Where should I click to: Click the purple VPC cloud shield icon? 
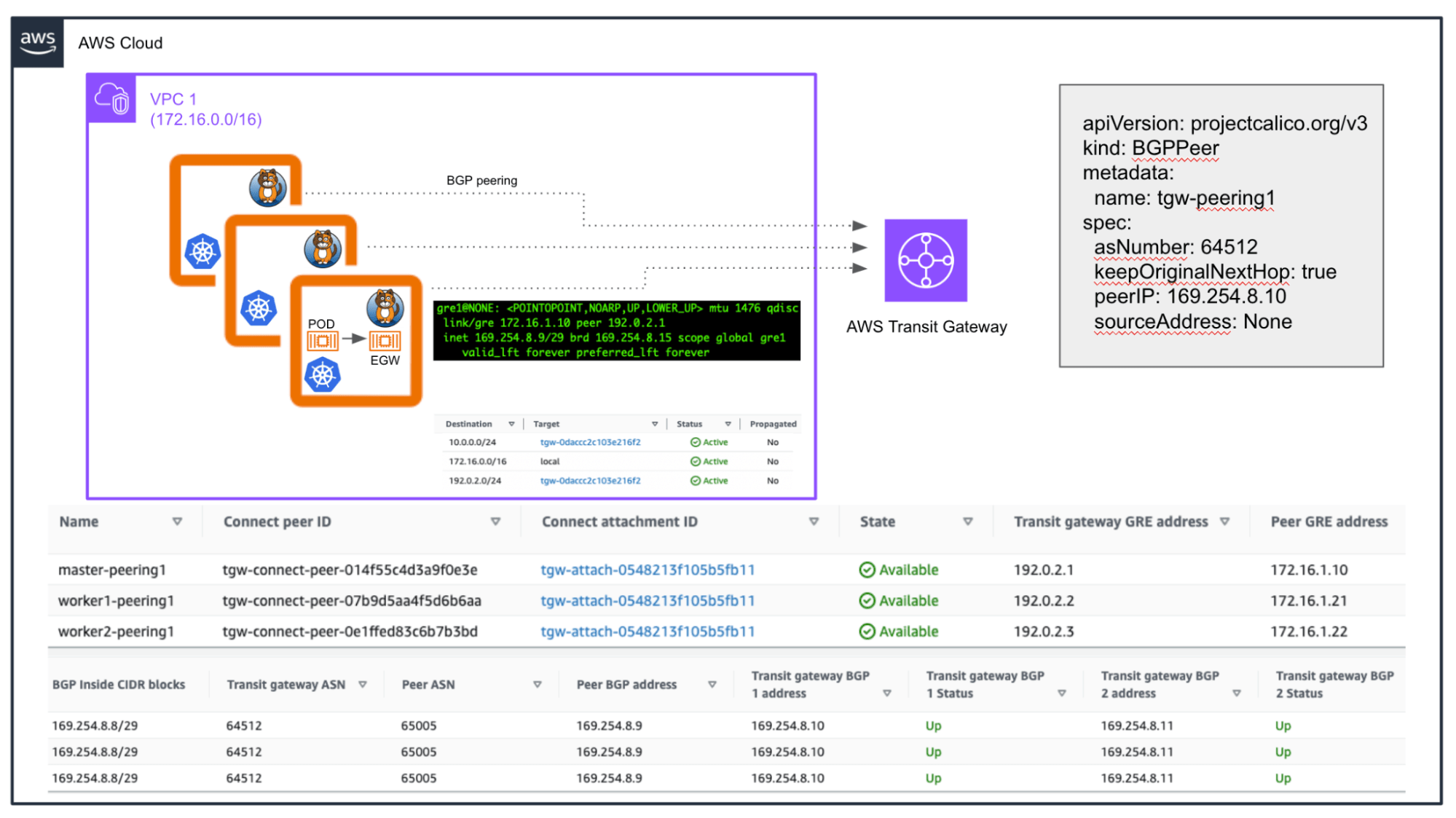[x=112, y=98]
